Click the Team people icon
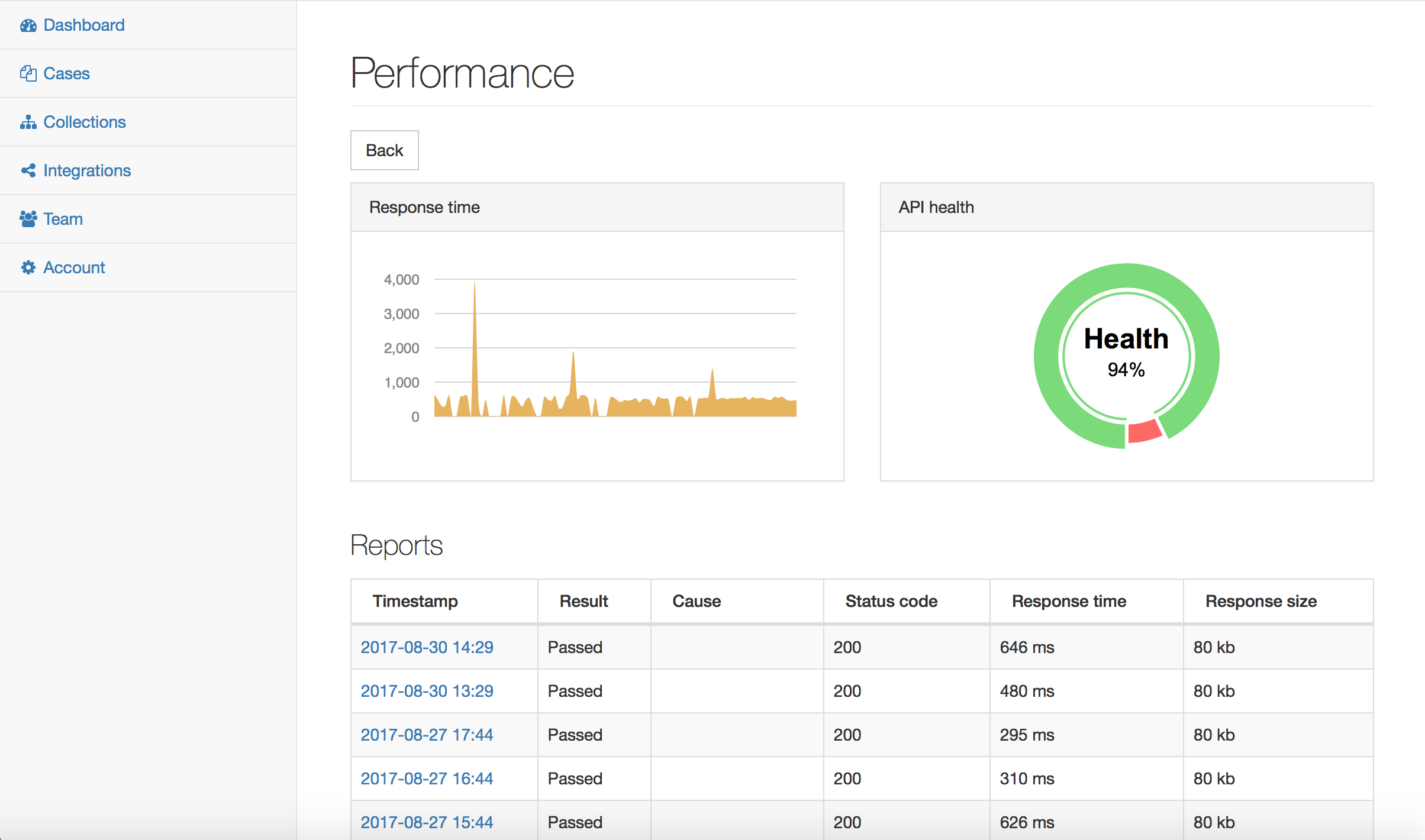 (x=28, y=219)
